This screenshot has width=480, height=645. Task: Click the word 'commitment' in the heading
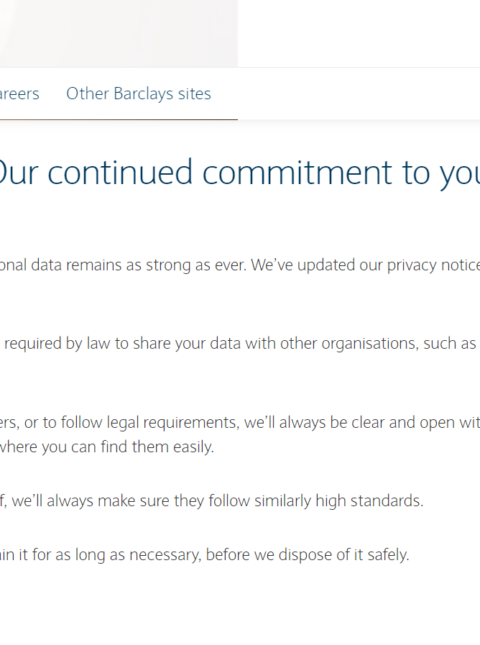(x=297, y=173)
